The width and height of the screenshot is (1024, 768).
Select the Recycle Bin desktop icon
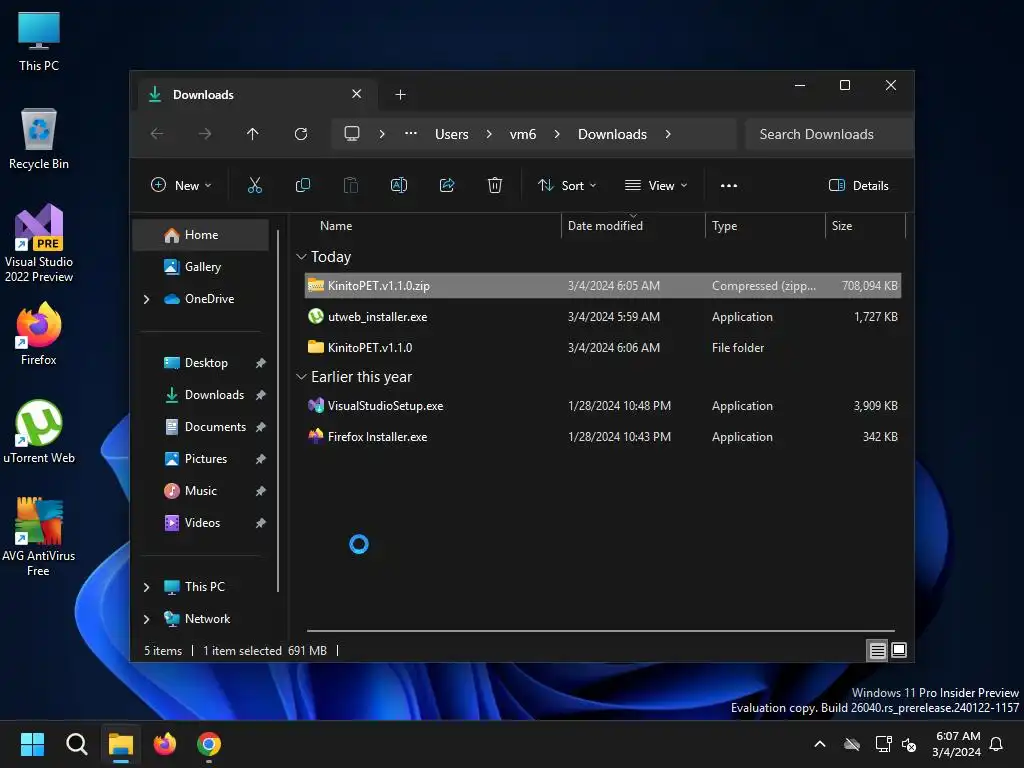[x=39, y=139]
